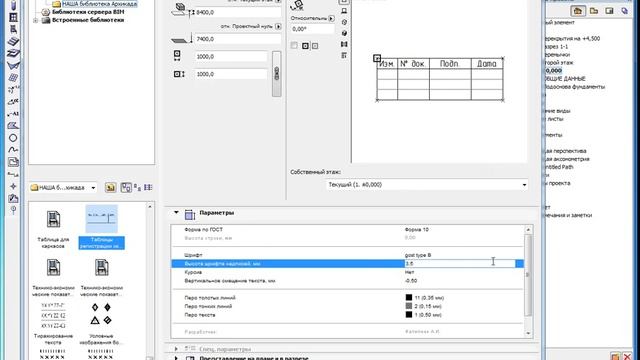640x360 pixels.
Task: Select the dark filled anchor point option
Action: click(x=305, y=46)
